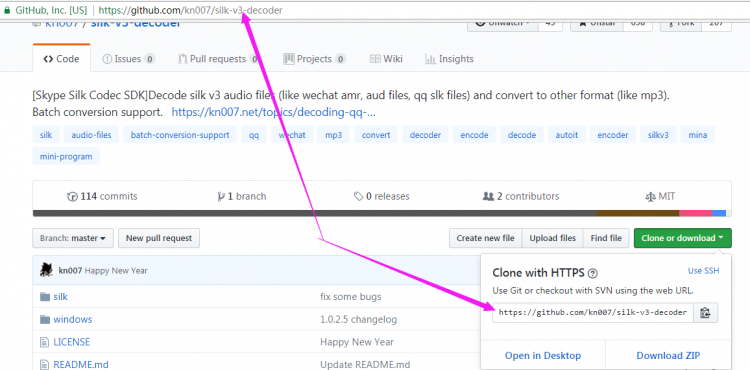750x370 pixels.
Task: Switch to Use SSH link
Action: tap(703, 271)
